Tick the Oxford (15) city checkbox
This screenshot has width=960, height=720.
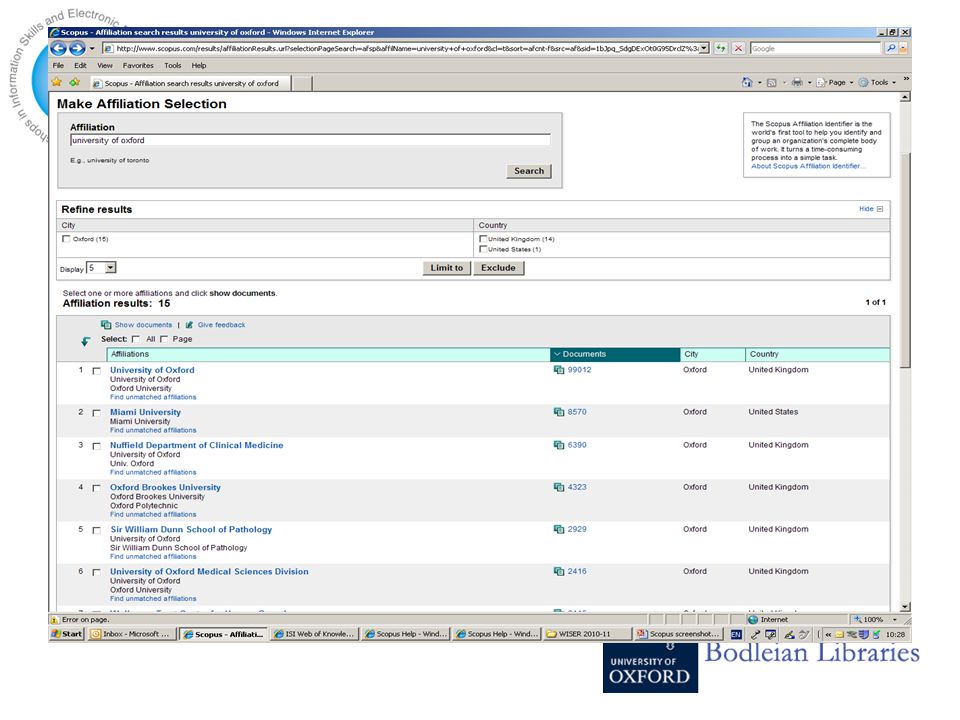66,239
